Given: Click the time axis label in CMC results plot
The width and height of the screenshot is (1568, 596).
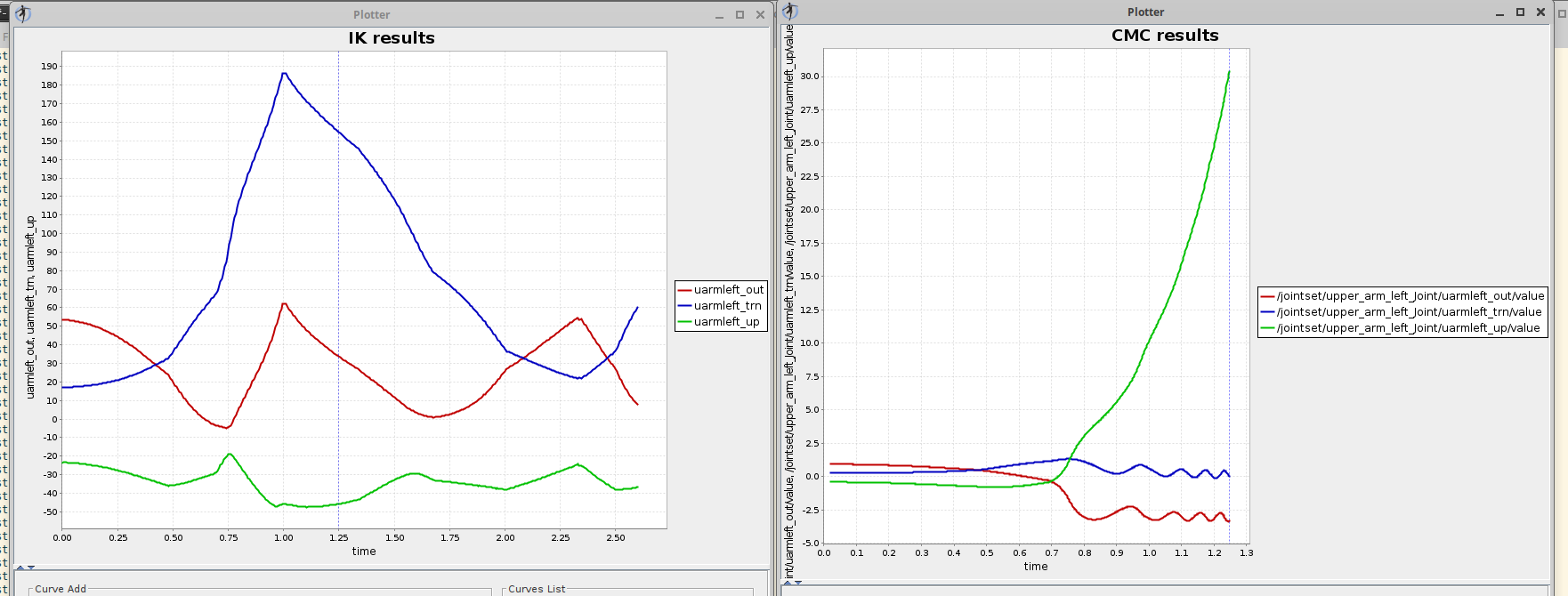Looking at the screenshot, I should [x=1036, y=567].
